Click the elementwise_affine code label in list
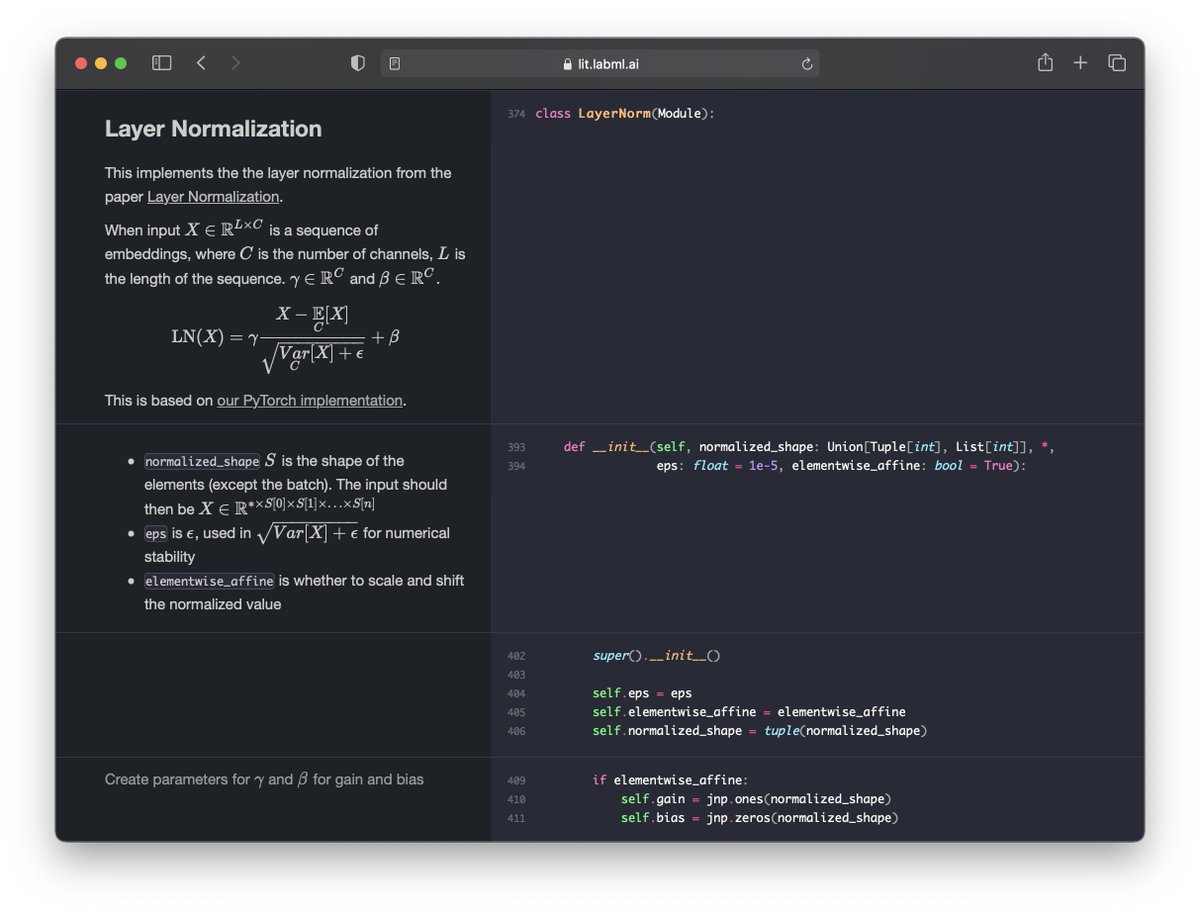 pyautogui.click(x=209, y=581)
